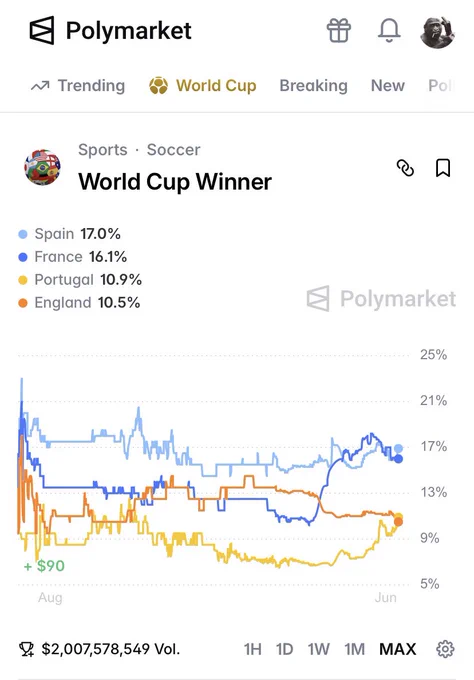Set chart range to 1D
Image resolution: width=474 pixels, height=680 pixels.
pos(284,649)
